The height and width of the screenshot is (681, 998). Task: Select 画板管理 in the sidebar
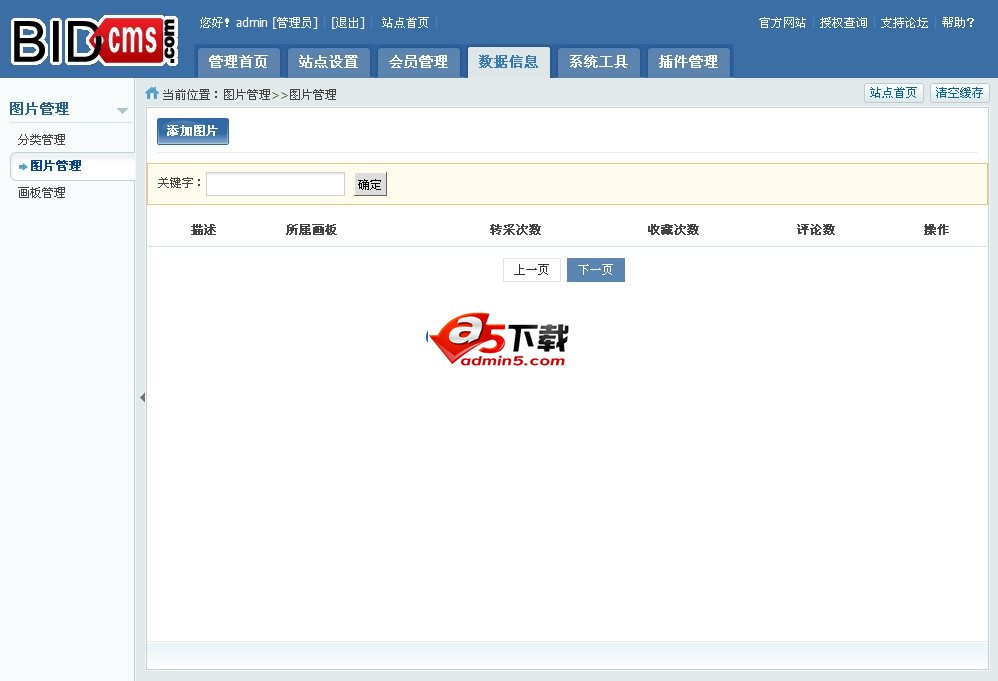point(42,193)
